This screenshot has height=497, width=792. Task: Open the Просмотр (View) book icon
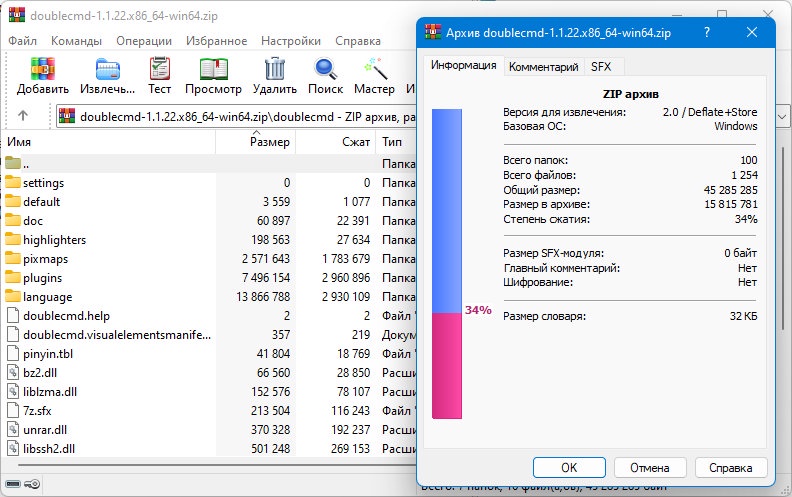pos(214,69)
